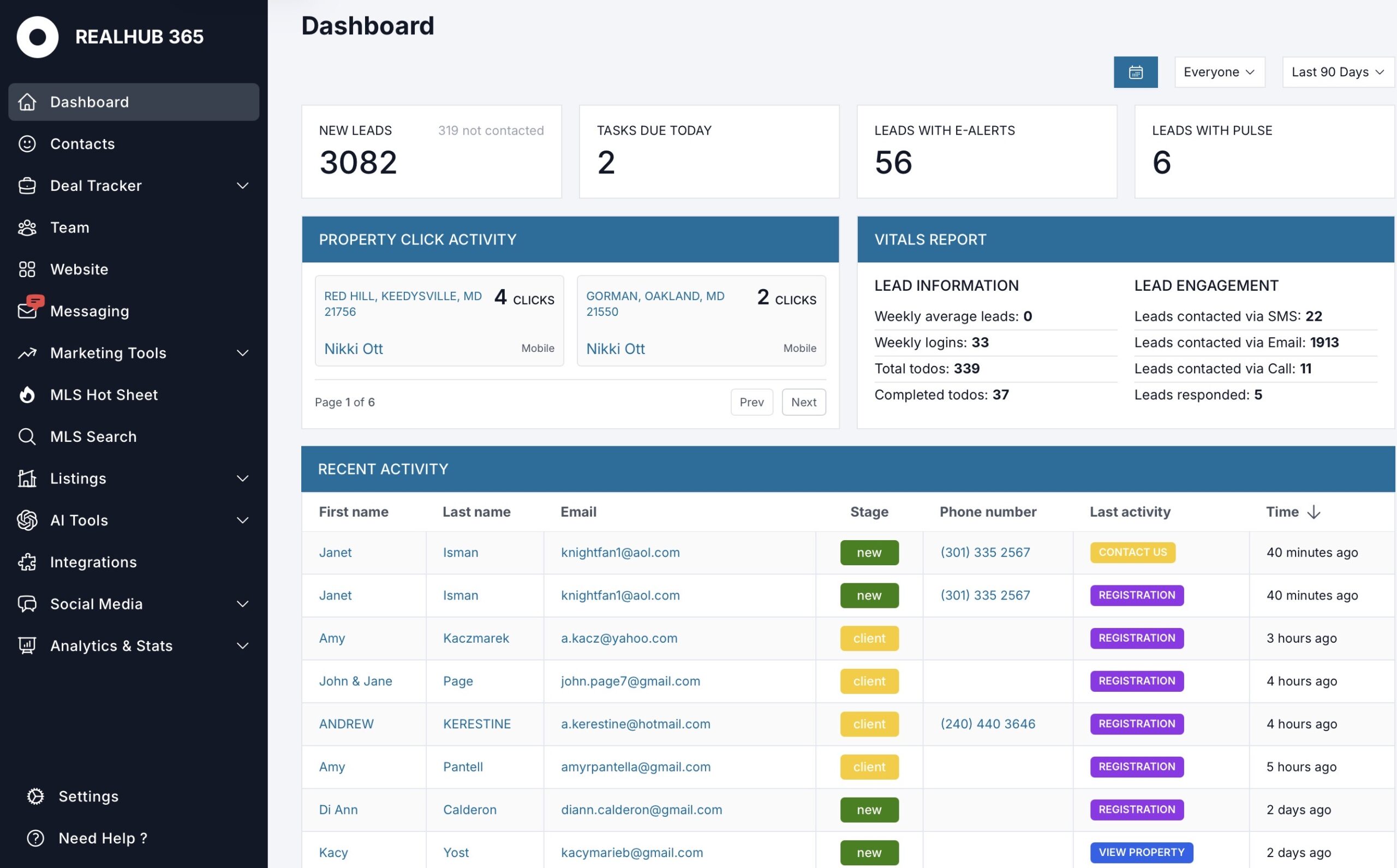Go to the Team section
This screenshot has width=1397, height=868.
pyautogui.click(x=69, y=228)
